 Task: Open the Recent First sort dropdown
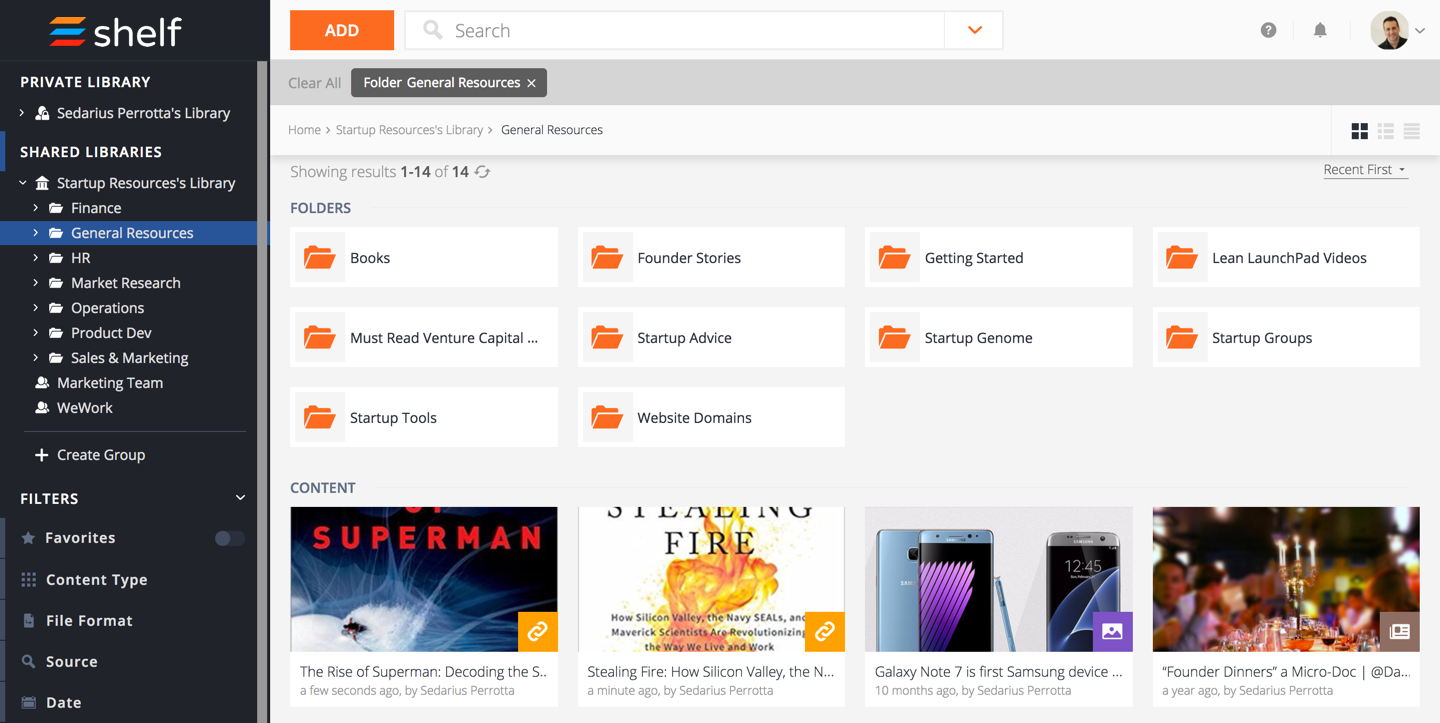click(1365, 170)
